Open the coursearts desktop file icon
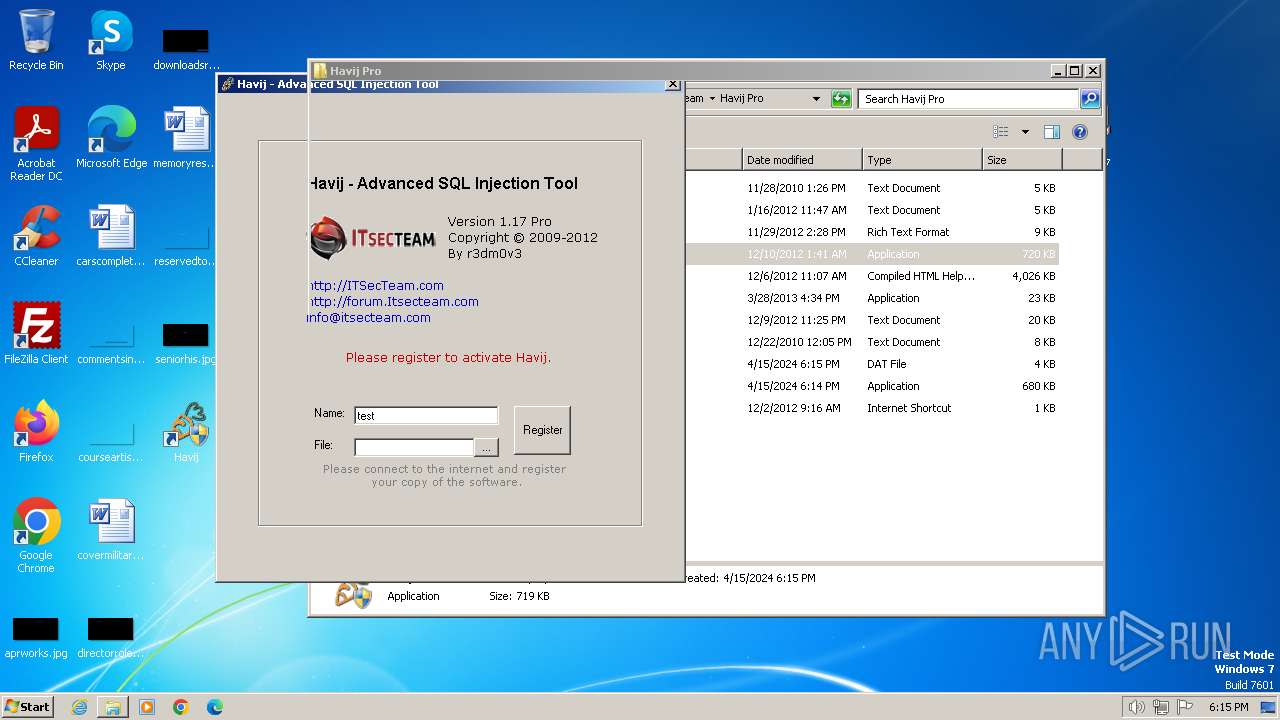The image size is (1280, 720). point(111,438)
